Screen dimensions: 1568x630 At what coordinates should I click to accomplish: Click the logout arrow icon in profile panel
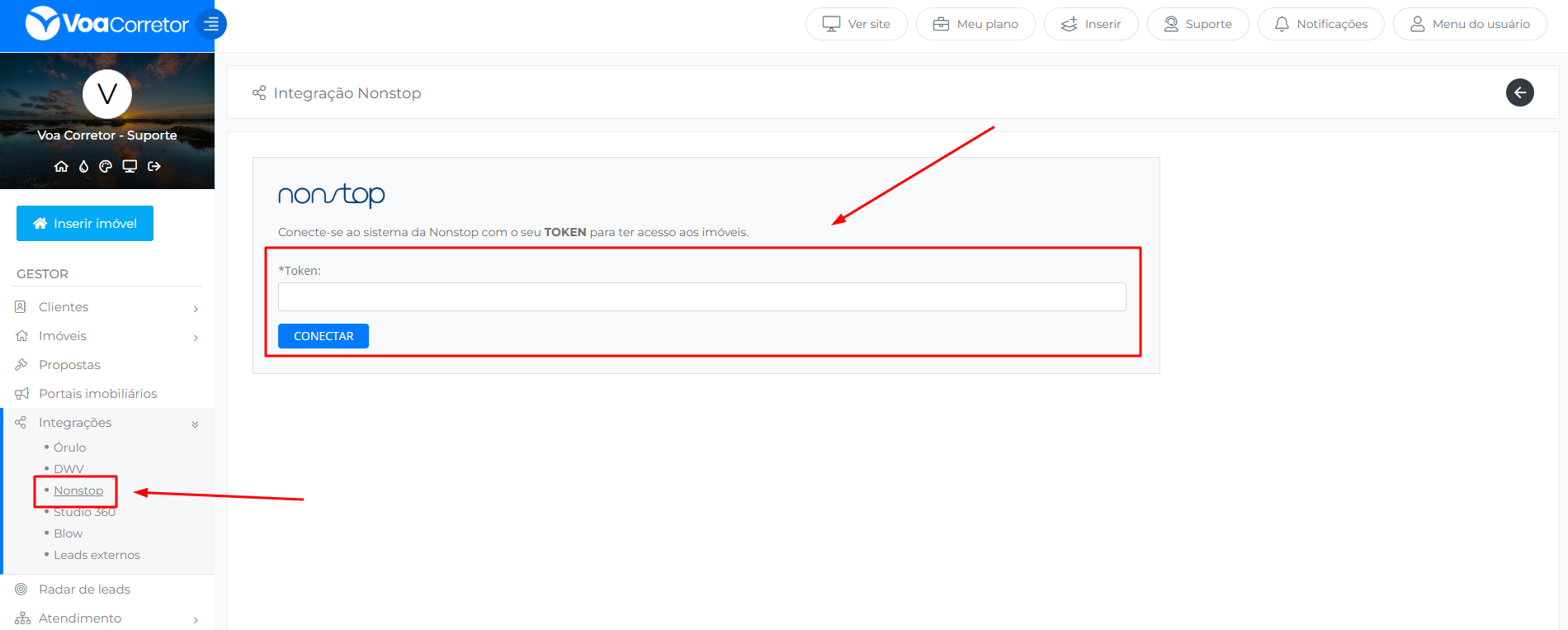click(154, 166)
